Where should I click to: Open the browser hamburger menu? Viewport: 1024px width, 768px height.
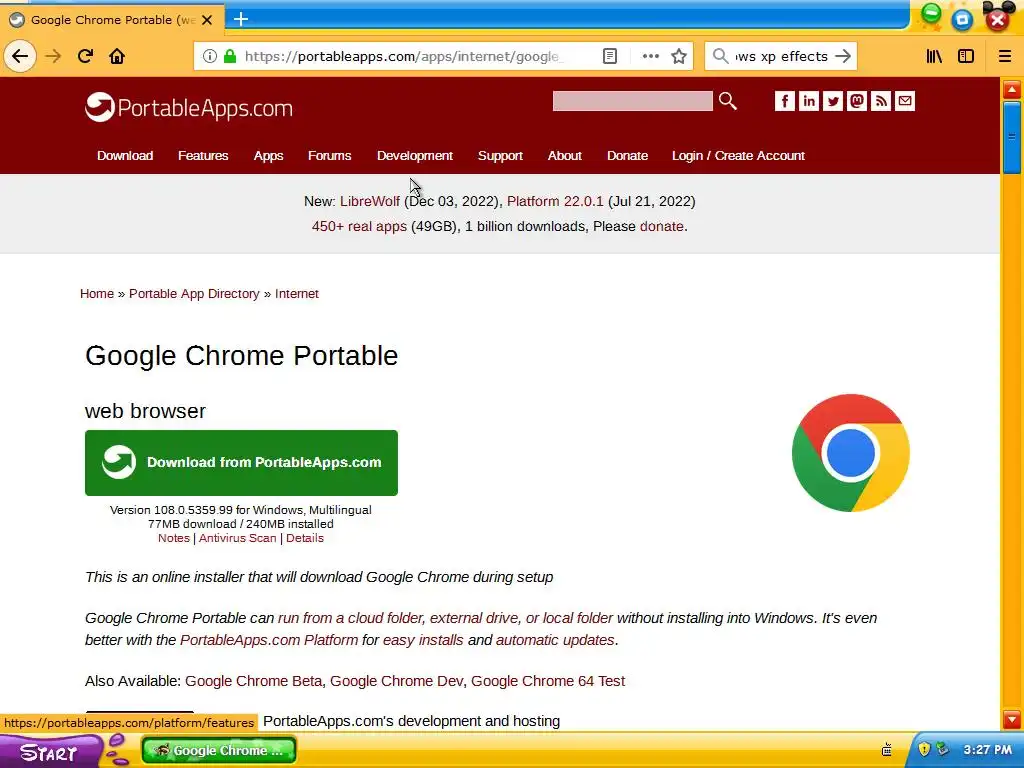pyautogui.click(x=1005, y=56)
